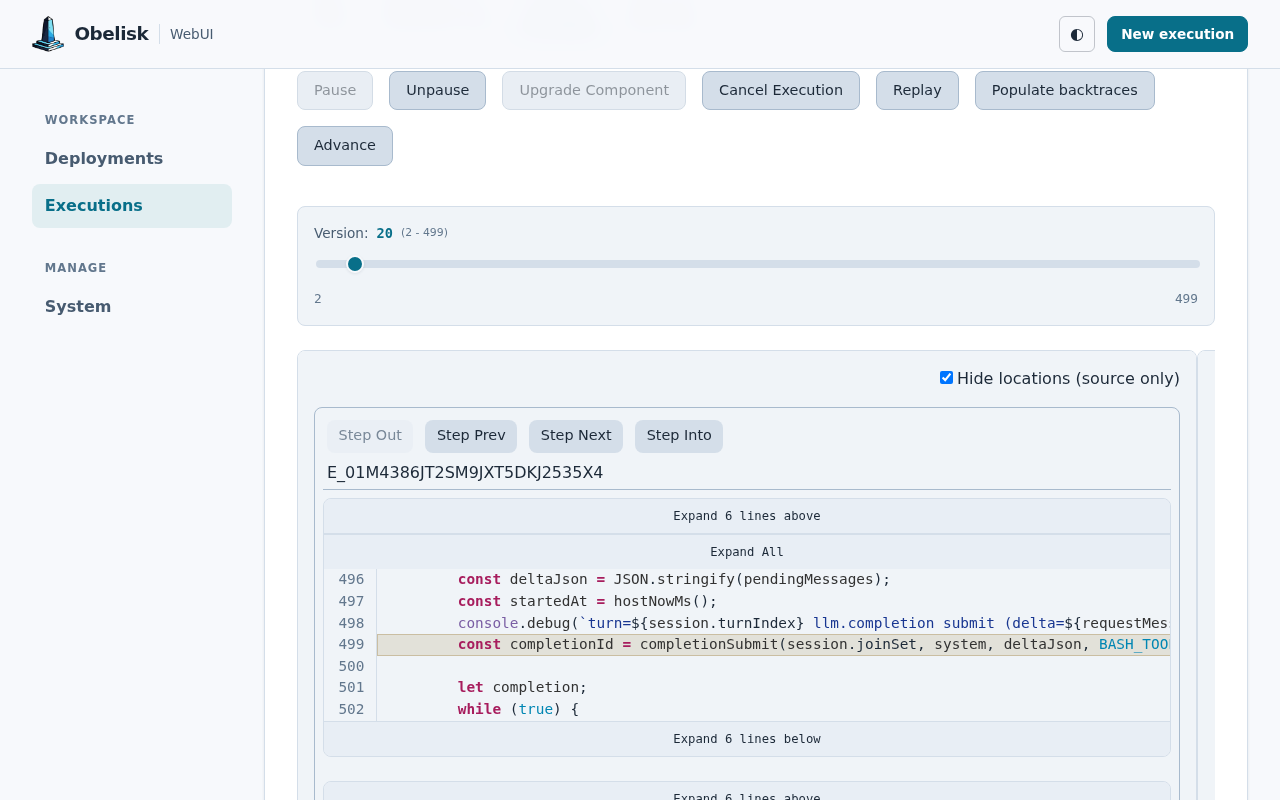Click Cancel Execution
The height and width of the screenshot is (800, 1280).
pyautogui.click(x=781, y=90)
